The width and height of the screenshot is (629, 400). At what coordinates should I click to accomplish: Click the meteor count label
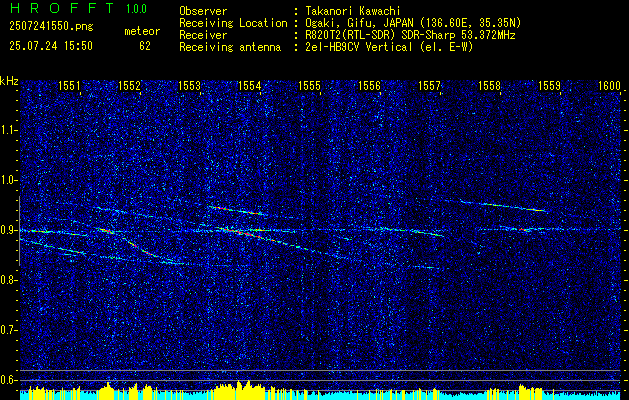[x=142, y=31]
